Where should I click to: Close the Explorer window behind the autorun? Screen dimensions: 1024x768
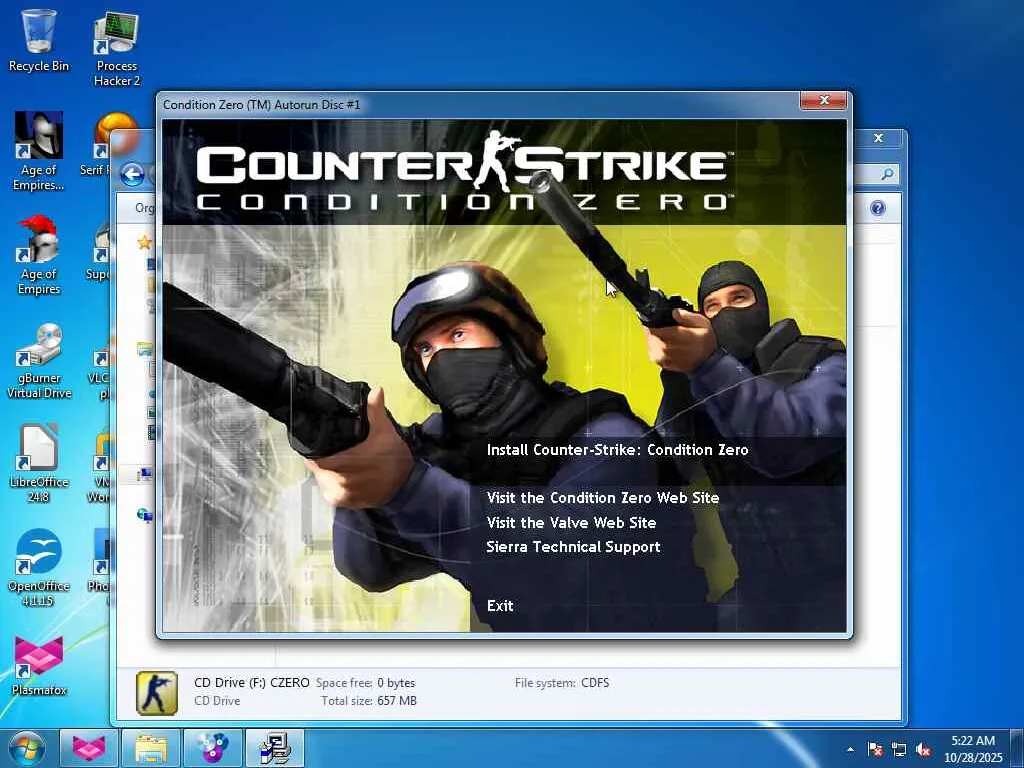[x=879, y=138]
